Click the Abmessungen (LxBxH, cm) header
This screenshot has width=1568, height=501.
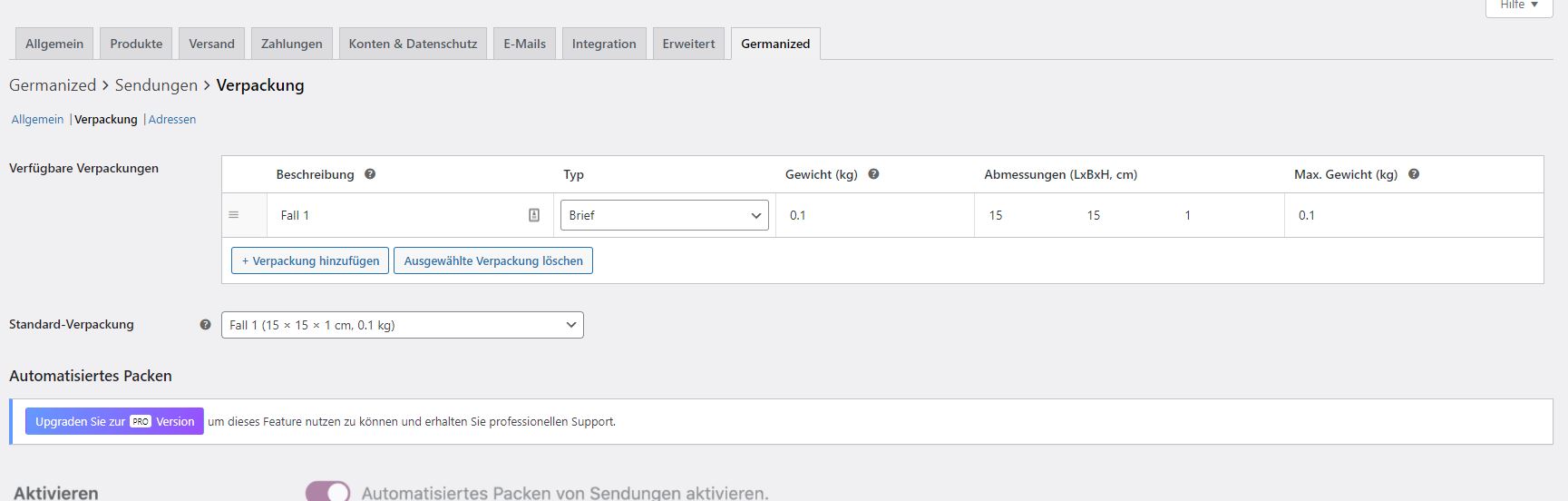(1061, 174)
